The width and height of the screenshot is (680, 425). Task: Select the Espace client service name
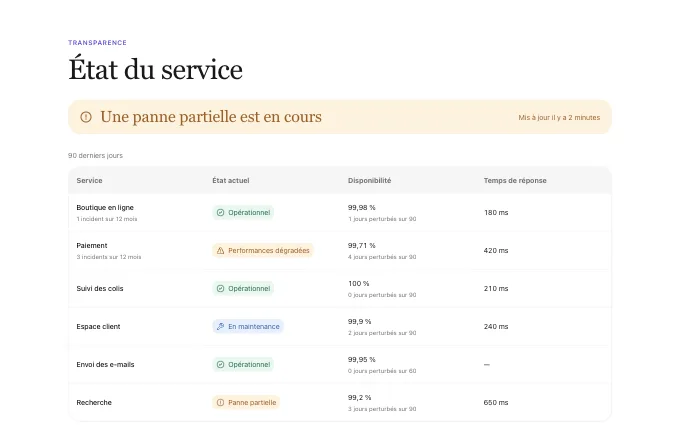98,327
